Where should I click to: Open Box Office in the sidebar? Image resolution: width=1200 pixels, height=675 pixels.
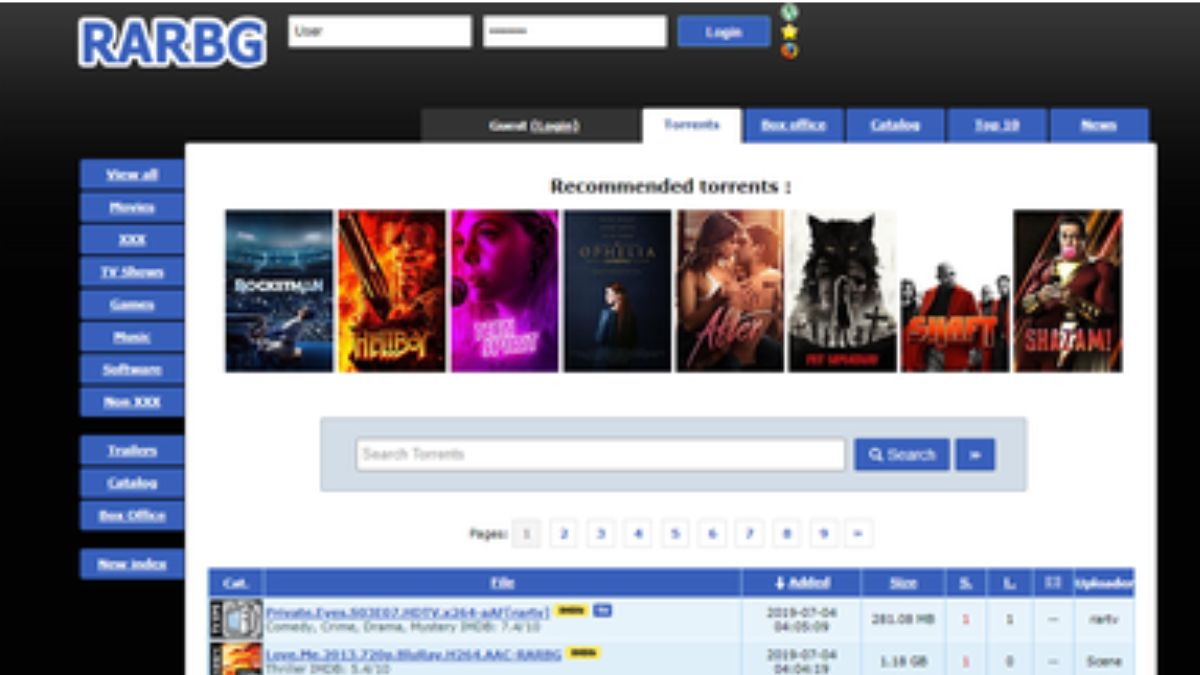[132, 515]
